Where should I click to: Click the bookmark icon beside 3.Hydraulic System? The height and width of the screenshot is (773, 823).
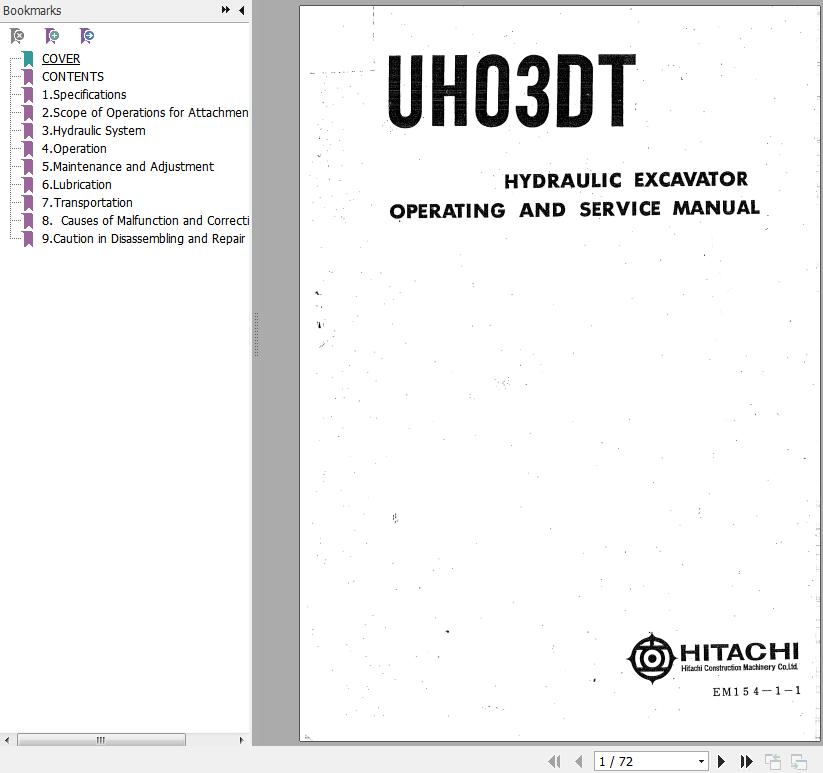coord(28,131)
